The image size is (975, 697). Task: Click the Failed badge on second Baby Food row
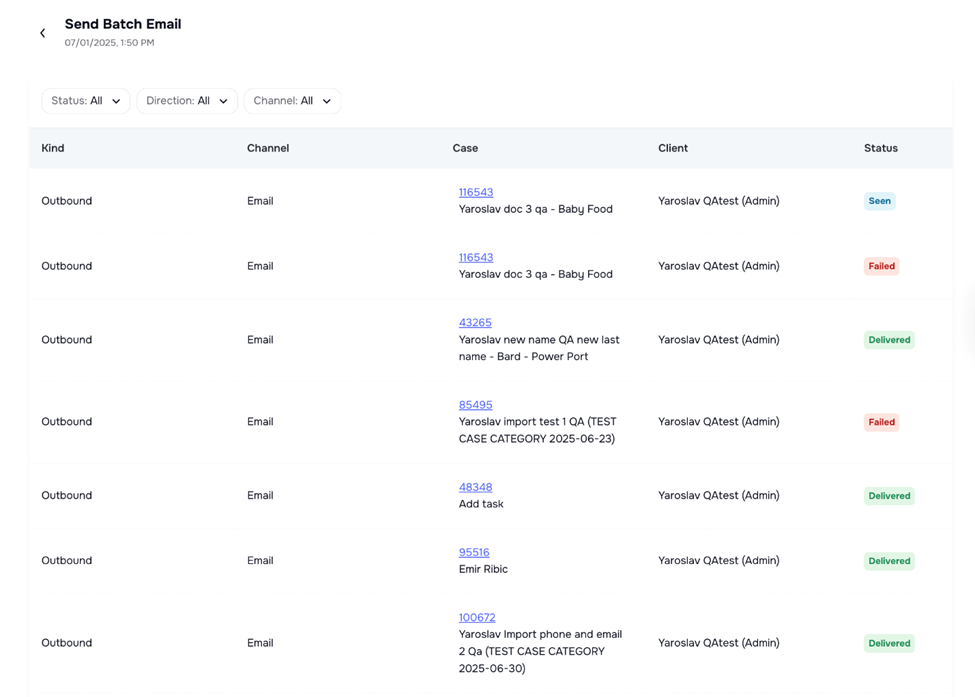click(x=881, y=266)
